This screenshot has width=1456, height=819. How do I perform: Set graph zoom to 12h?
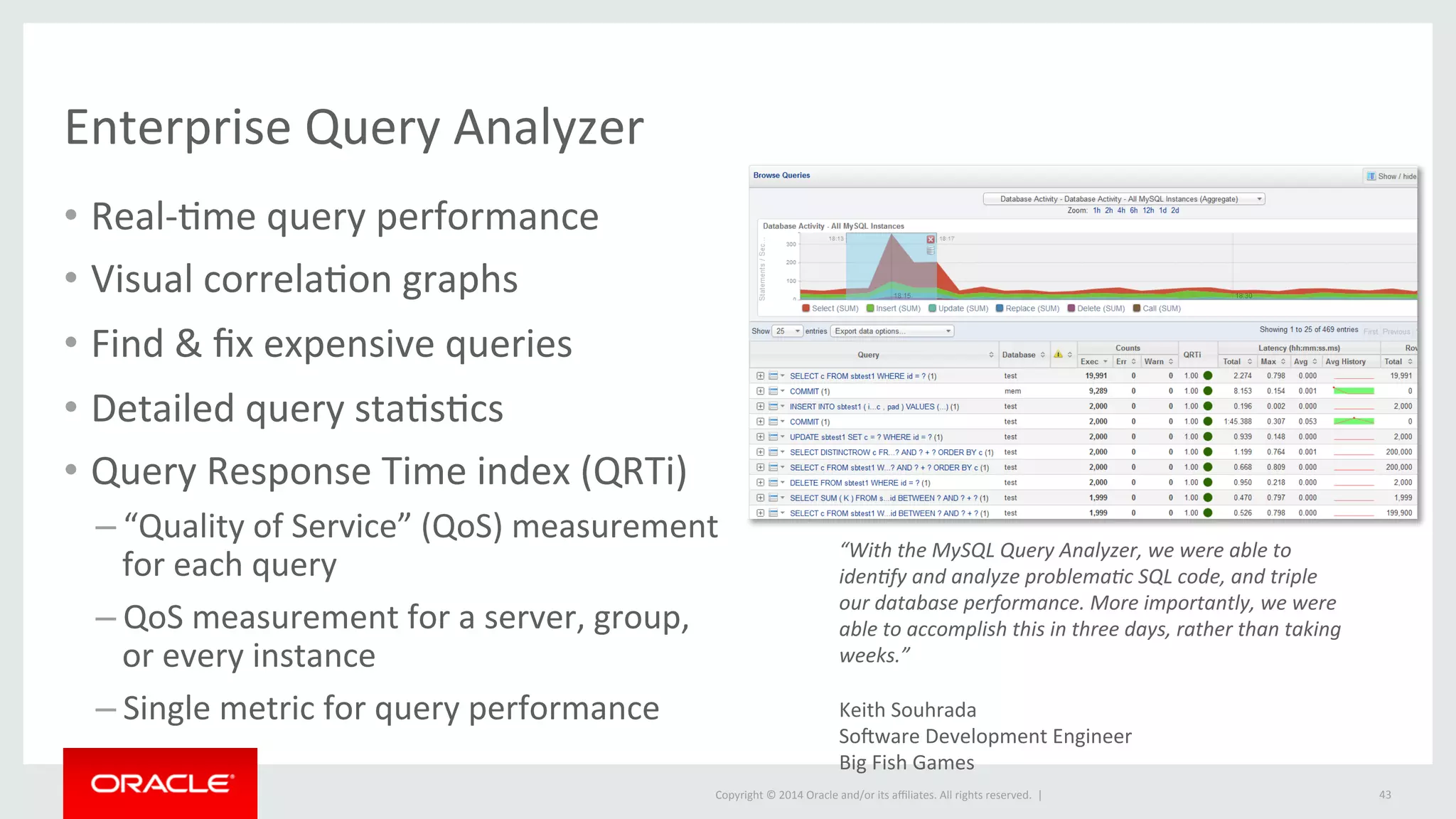[1148, 210]
